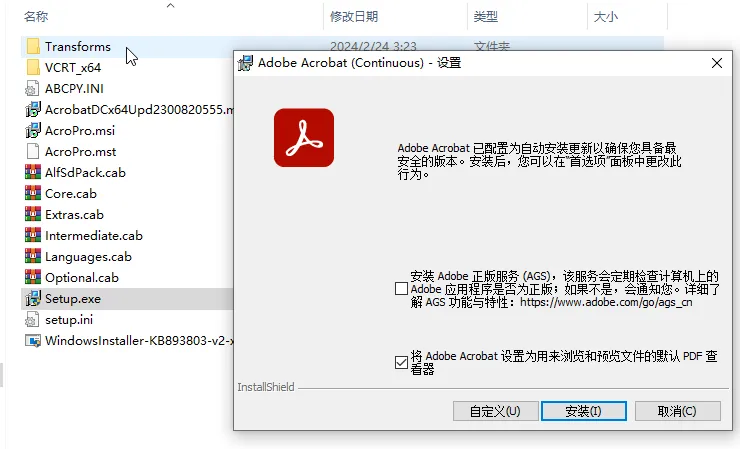Click the Languages.cab archive icon
The height and width of the screenshot is (449, 740).
pyautogui.click(x=33, y=256)
